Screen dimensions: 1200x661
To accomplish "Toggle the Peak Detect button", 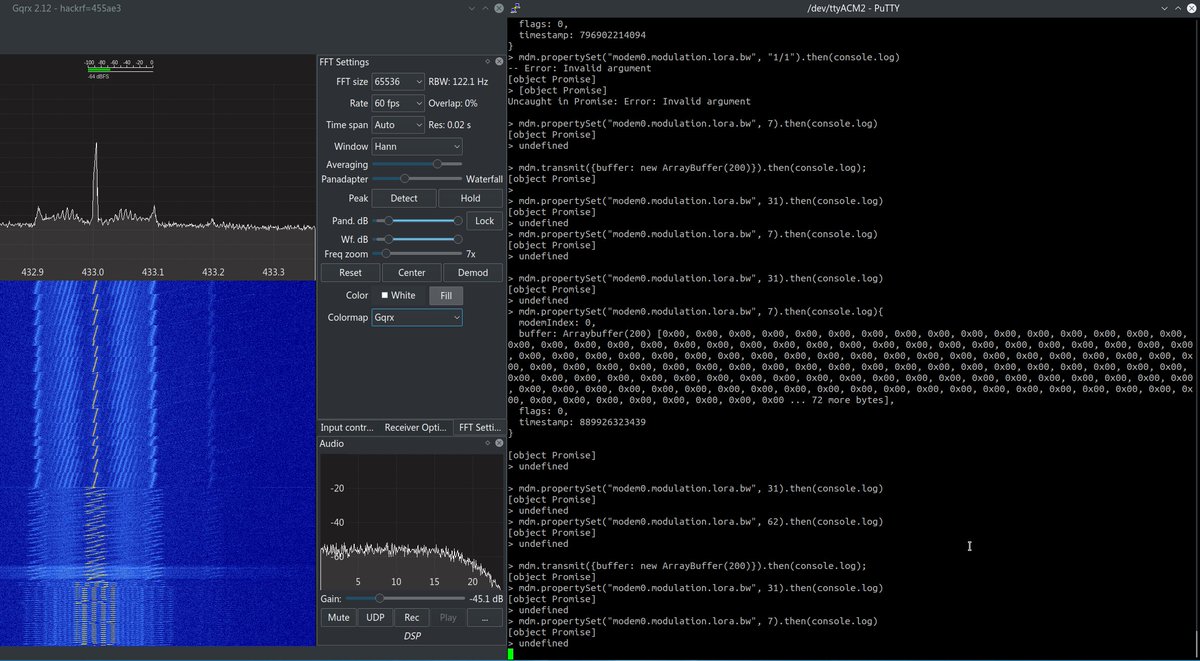I will coord(404,198).
